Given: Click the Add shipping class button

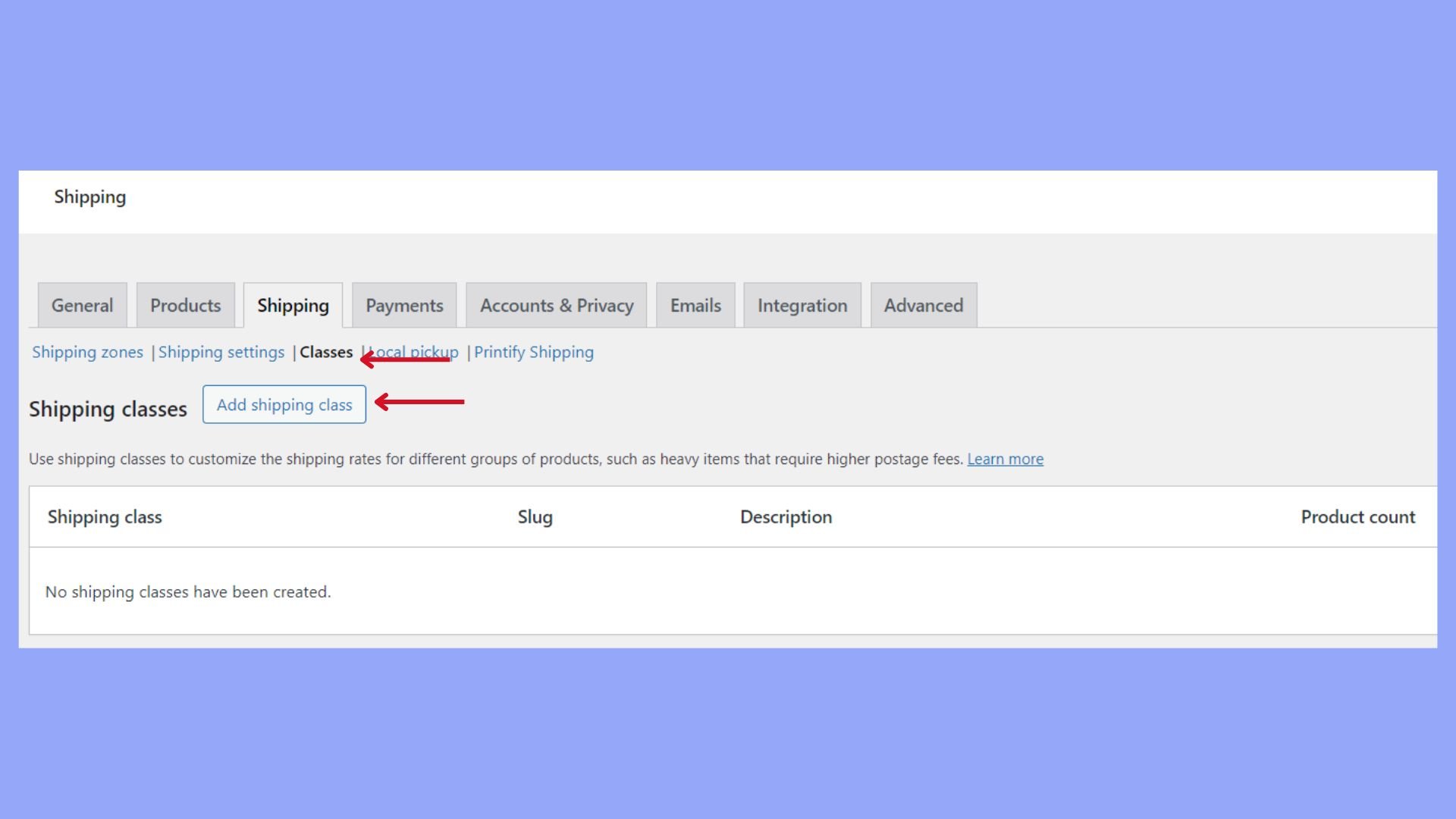Looking at the screenshot, I should pos(284,405).
